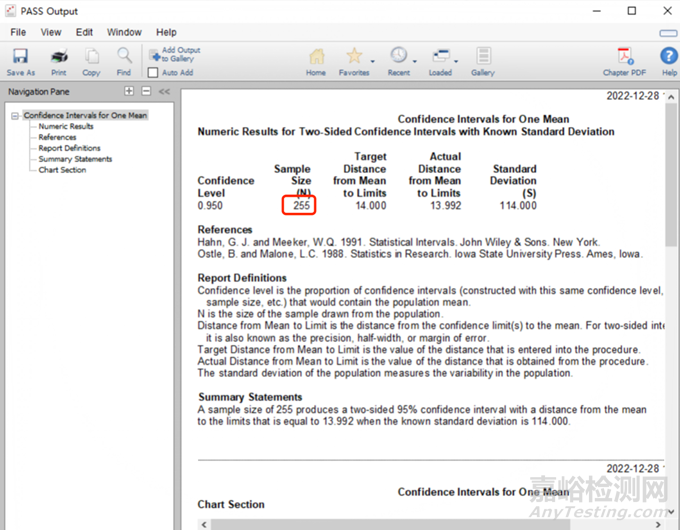The height and width of the screenshot is (530, 680).
Task: Expand all items in Navigation Pane
Action: (x=129, y=91)
